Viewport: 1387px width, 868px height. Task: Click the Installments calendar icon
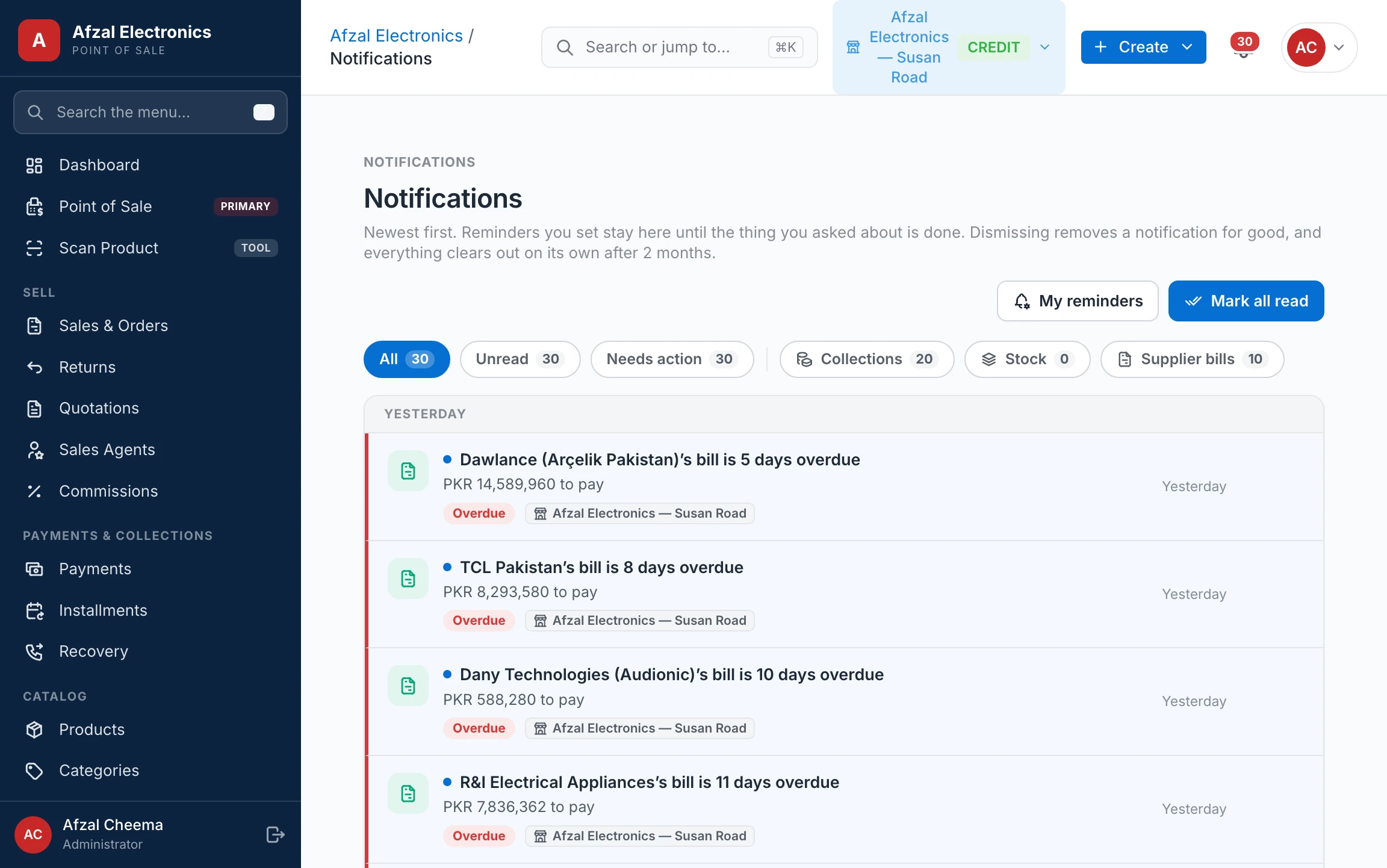click(x=34, y=610)
